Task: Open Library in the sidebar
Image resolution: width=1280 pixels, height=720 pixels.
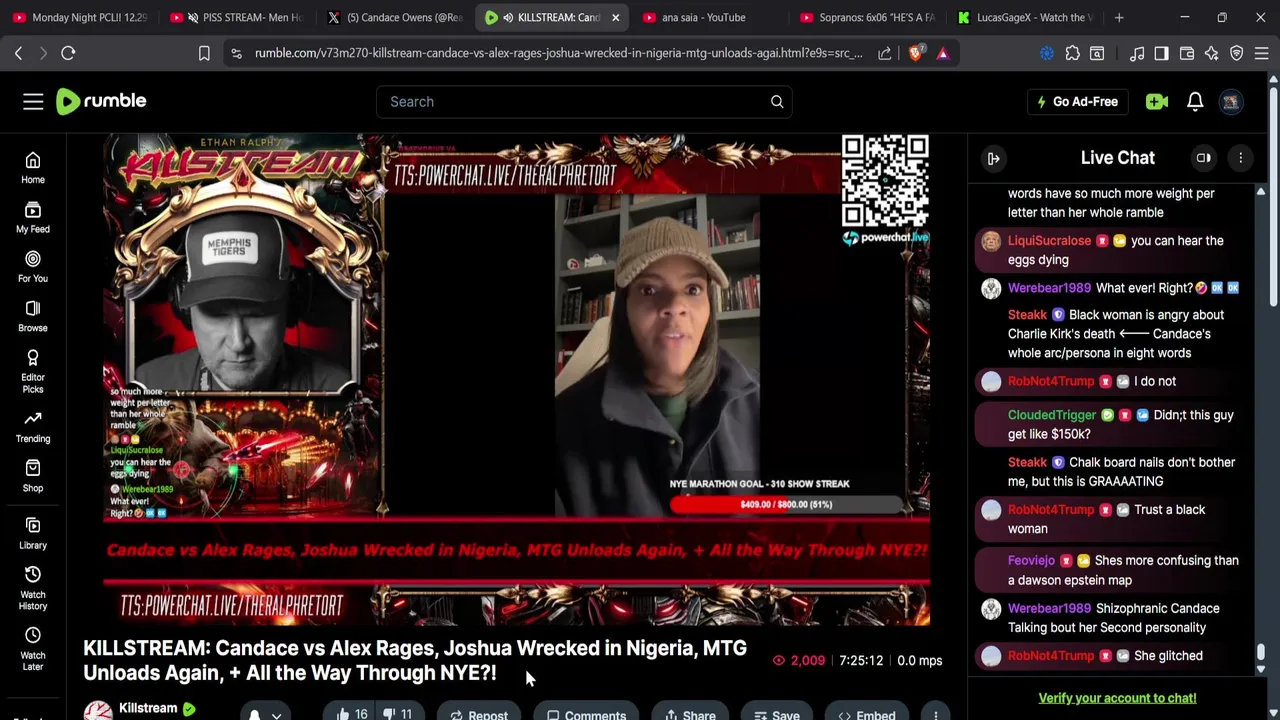Action: click(33, 533)
